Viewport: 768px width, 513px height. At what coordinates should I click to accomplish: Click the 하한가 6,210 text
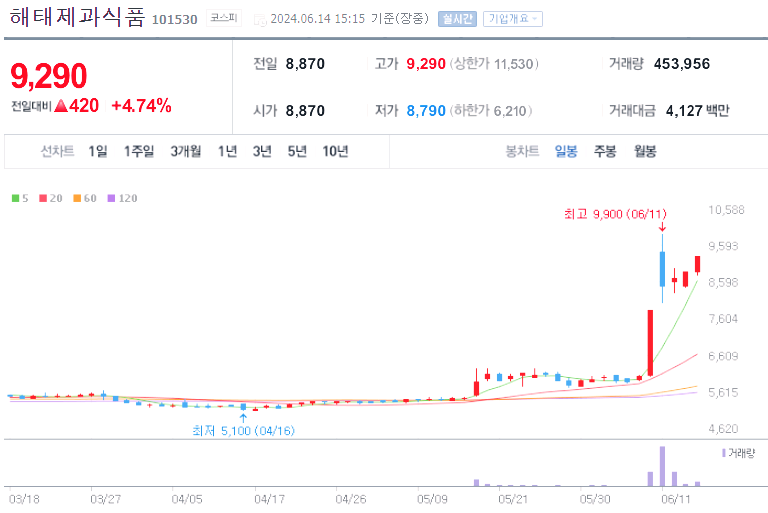click(x=491, y=111)
